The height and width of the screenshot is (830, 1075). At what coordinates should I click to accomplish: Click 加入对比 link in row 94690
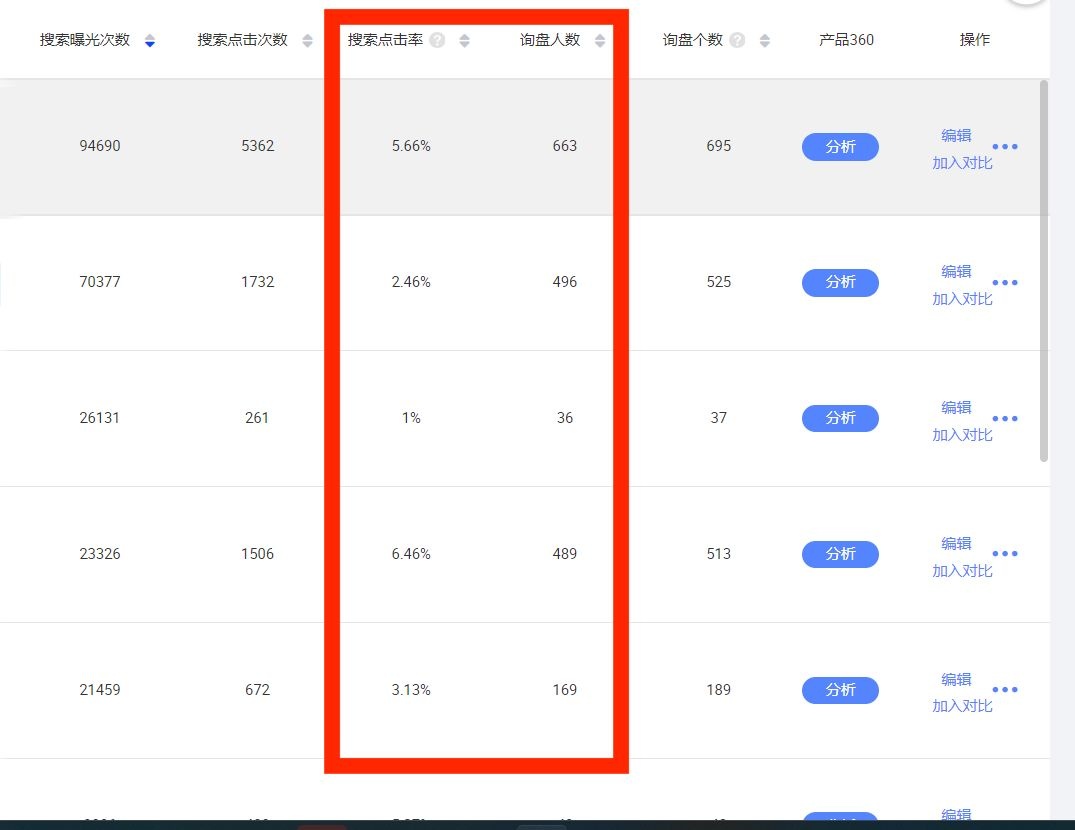pyautogui.click(x=963, y=163)
